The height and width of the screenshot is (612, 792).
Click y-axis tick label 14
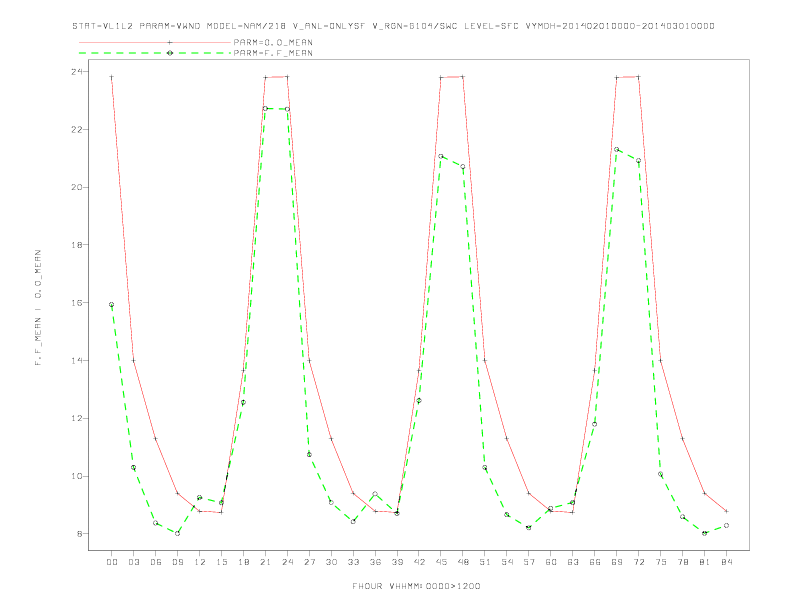click(x=77, y=361)
